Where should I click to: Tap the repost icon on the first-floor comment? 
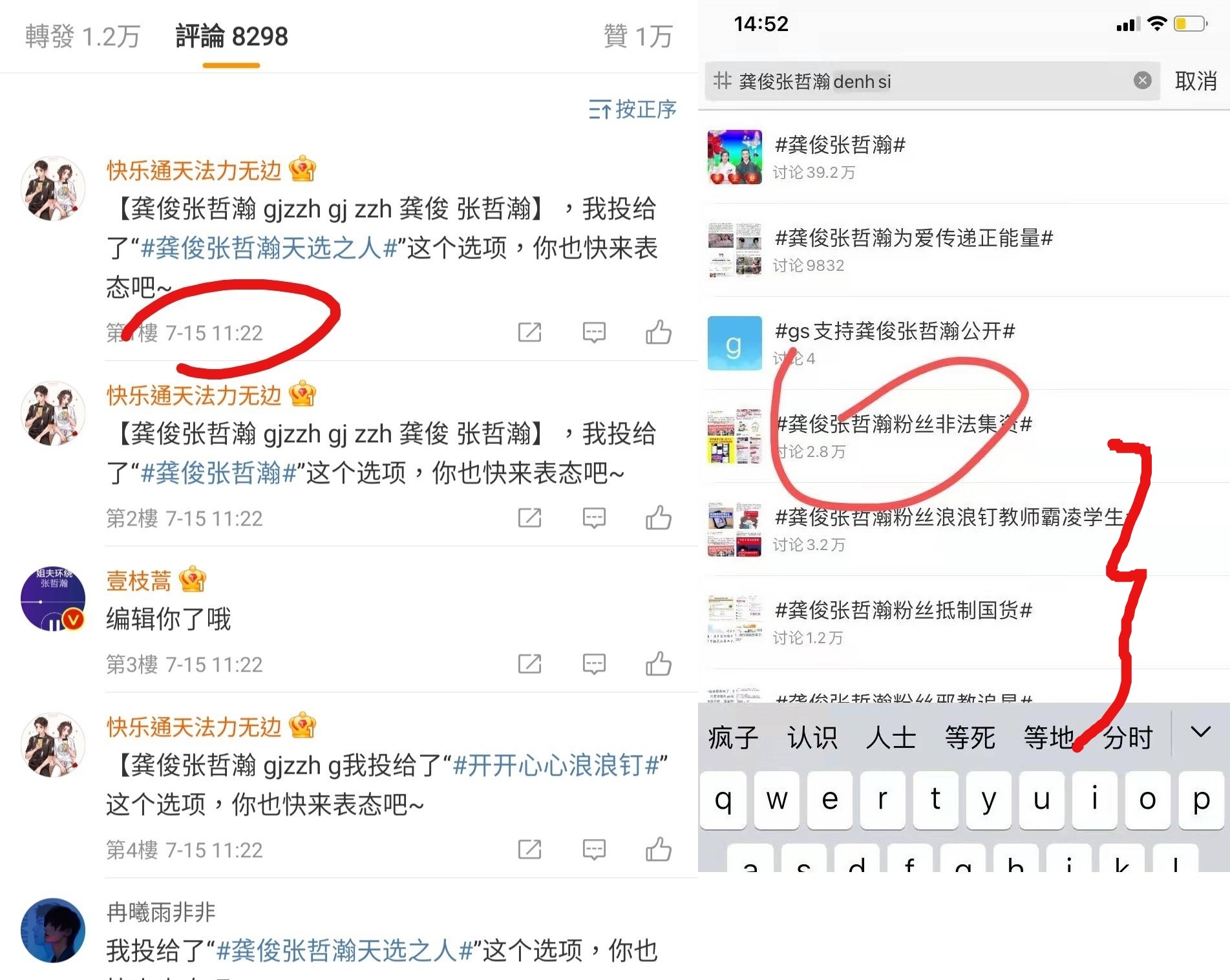(529, 332)
